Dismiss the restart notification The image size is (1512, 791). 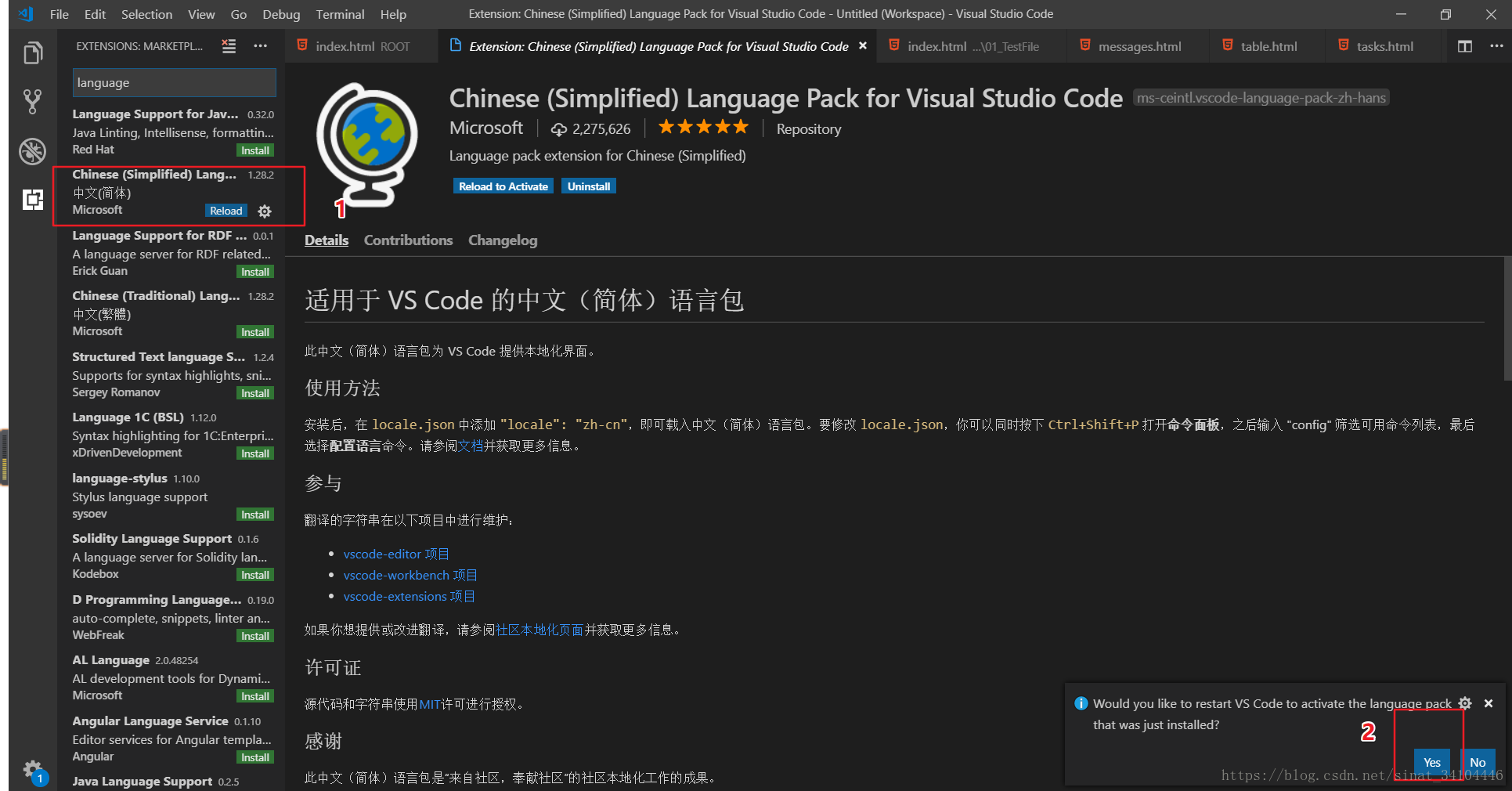[x=1489, y=703]
